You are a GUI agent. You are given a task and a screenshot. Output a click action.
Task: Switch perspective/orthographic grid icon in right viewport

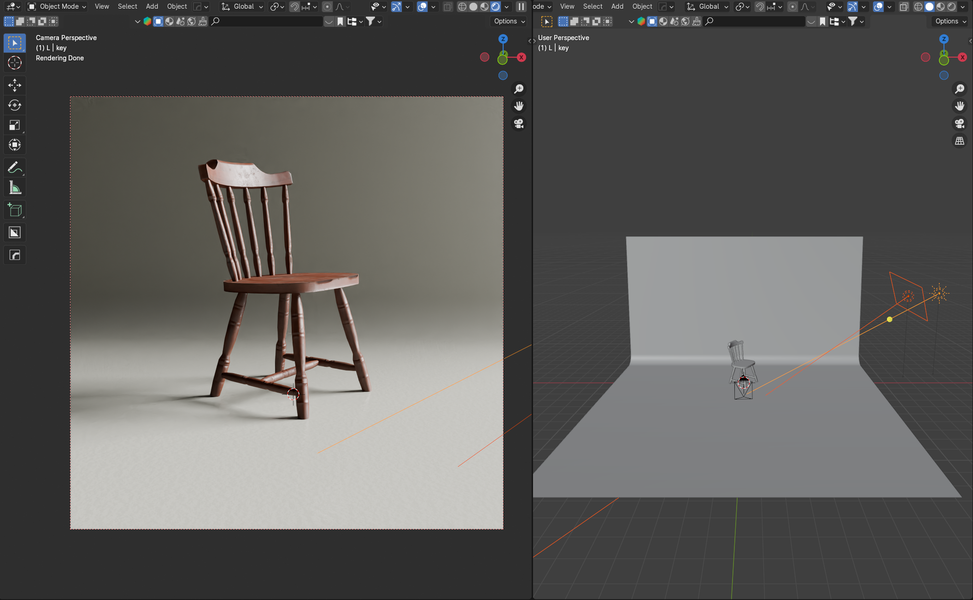coord(959,141)
